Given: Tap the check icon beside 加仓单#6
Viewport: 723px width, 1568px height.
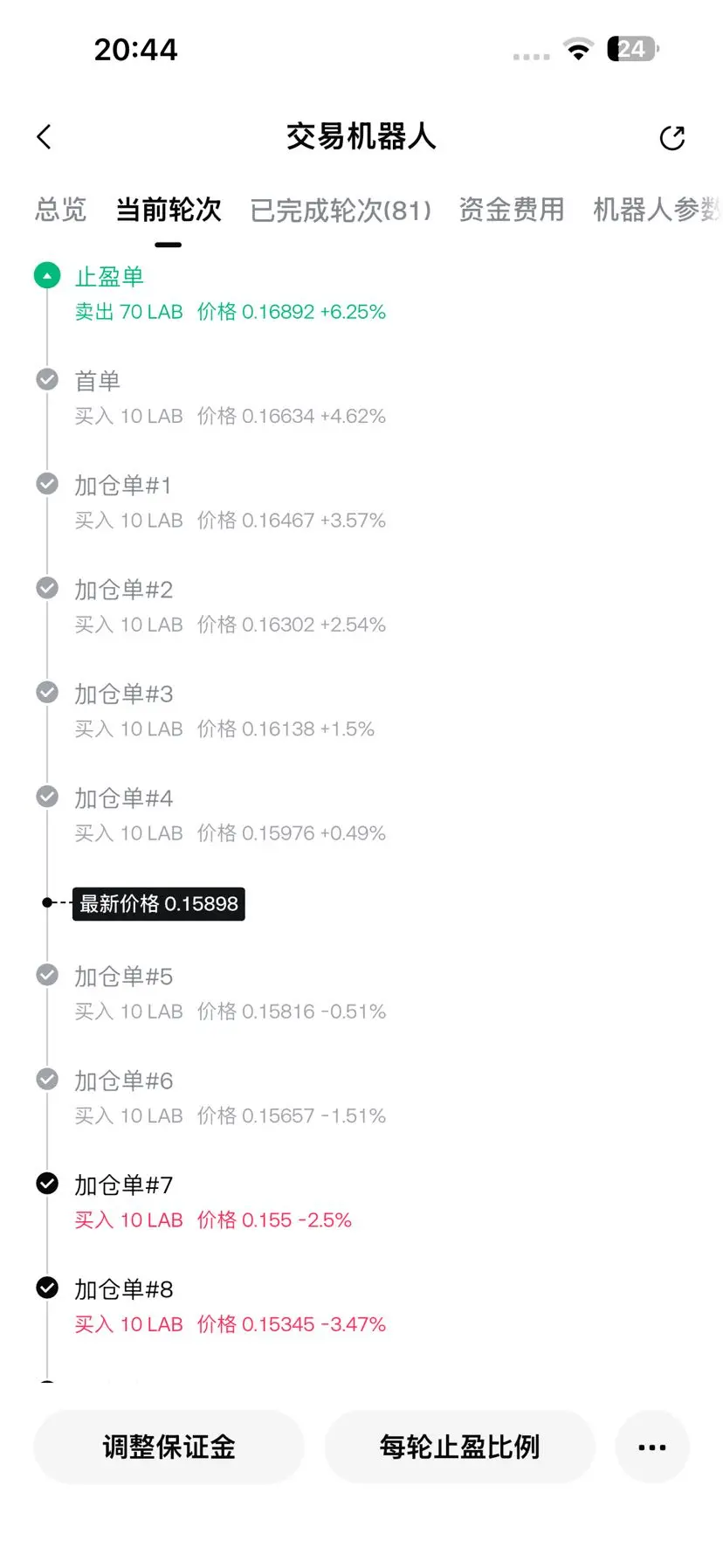Looking at the screenshot, I should point(47,1080).
